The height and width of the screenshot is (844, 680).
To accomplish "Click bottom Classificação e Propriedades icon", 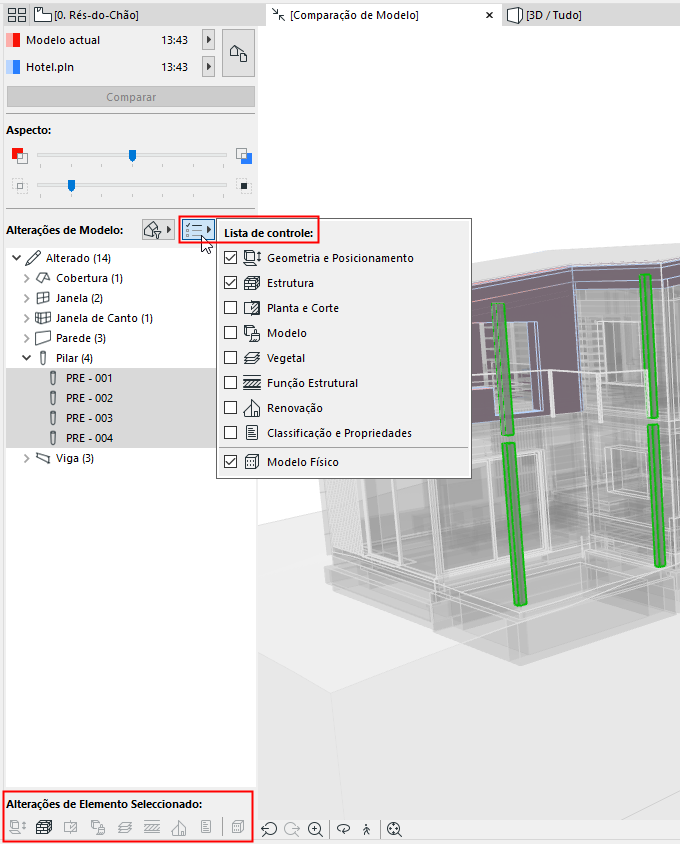I will coord(206,826).
